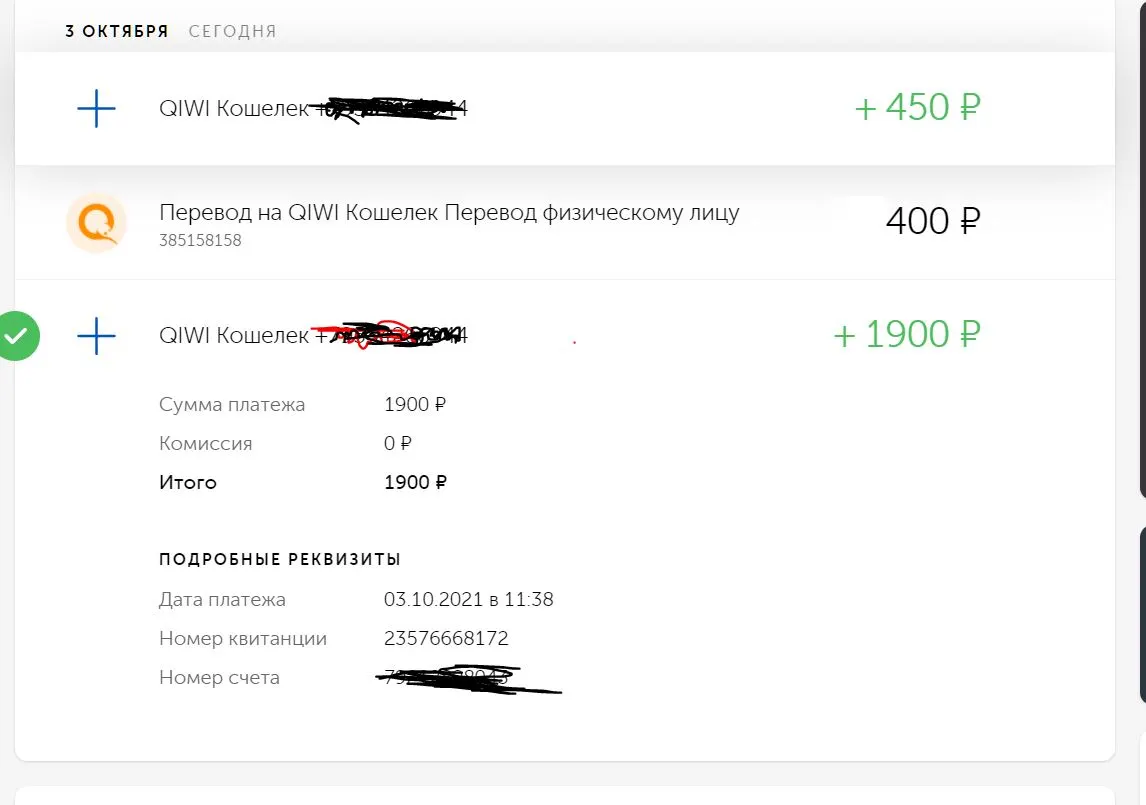Click the 3 ОКТЯБРЯ date header
Image resolution: width=1146 pixels, height=805 pixels.
tap(117, 31)
